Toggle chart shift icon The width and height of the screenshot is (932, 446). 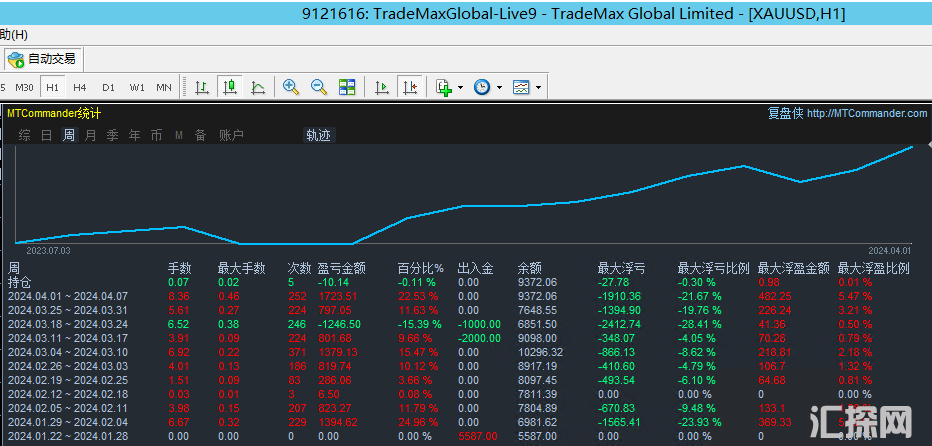(x=409, y=88)
